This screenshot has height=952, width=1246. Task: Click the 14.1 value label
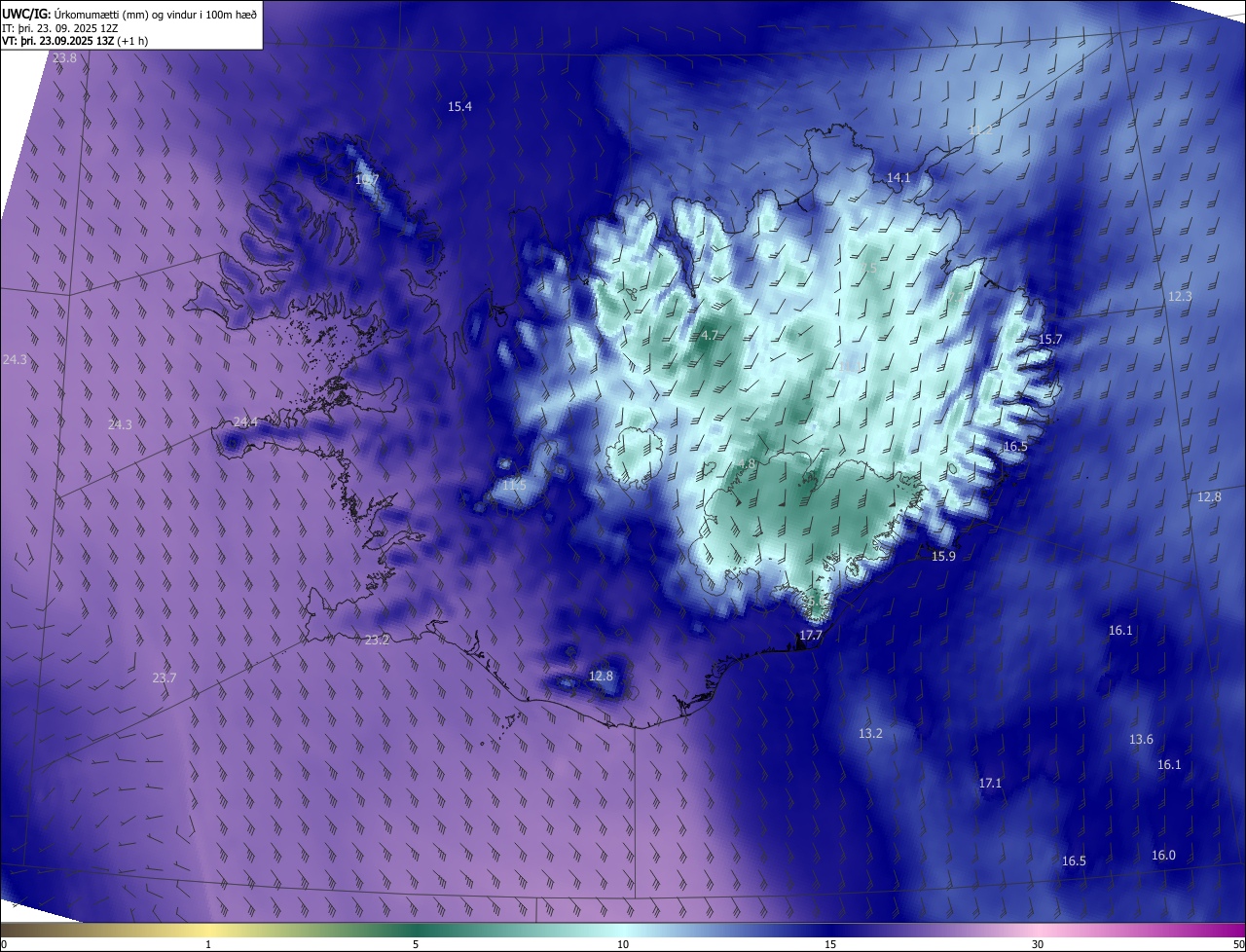pyautogui.click(x=898, y=177)
